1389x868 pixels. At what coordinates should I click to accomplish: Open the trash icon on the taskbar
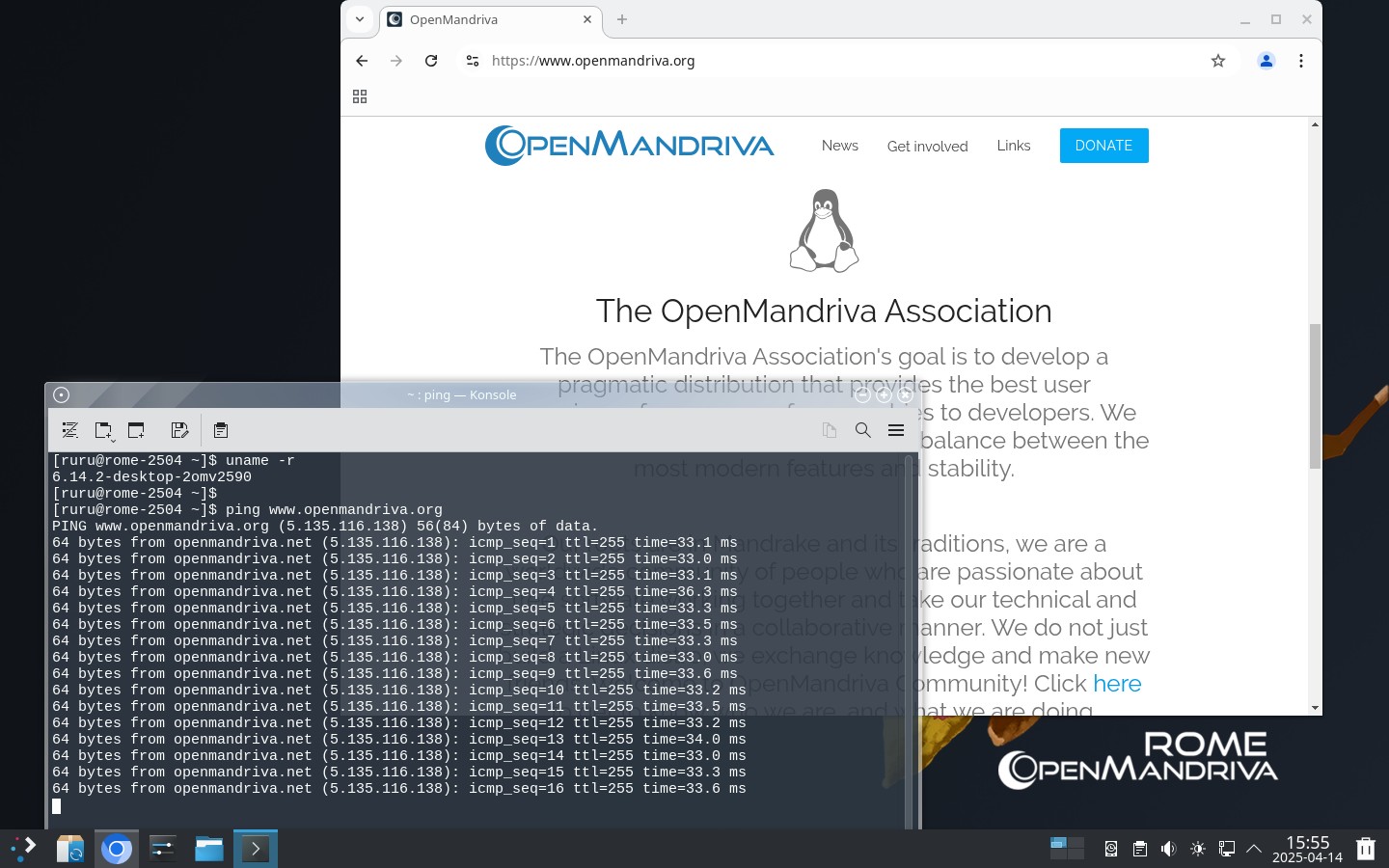[1366, 849]
